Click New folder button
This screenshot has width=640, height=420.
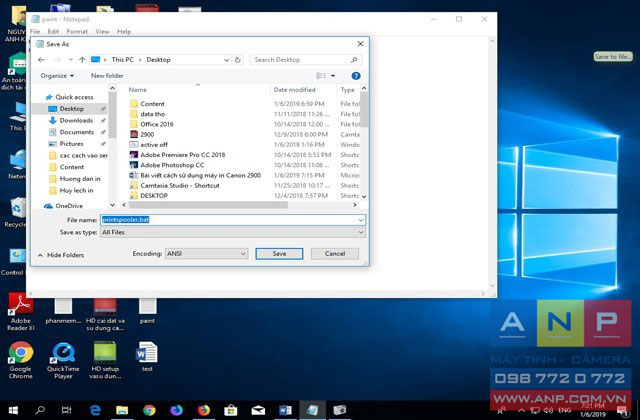click(107, 76)
